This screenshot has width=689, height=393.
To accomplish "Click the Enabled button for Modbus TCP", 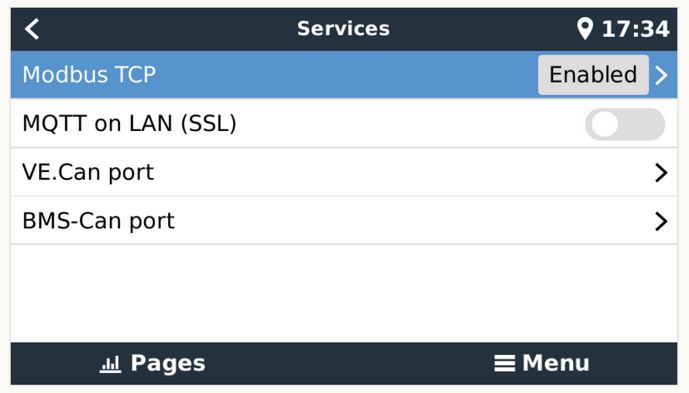I will pos(593,75).
